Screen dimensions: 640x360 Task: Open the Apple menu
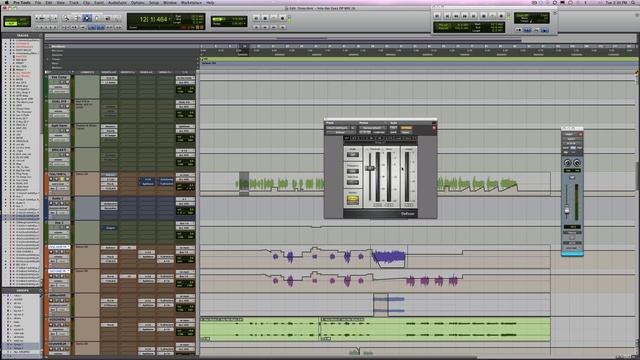click(x=7, y=2)
